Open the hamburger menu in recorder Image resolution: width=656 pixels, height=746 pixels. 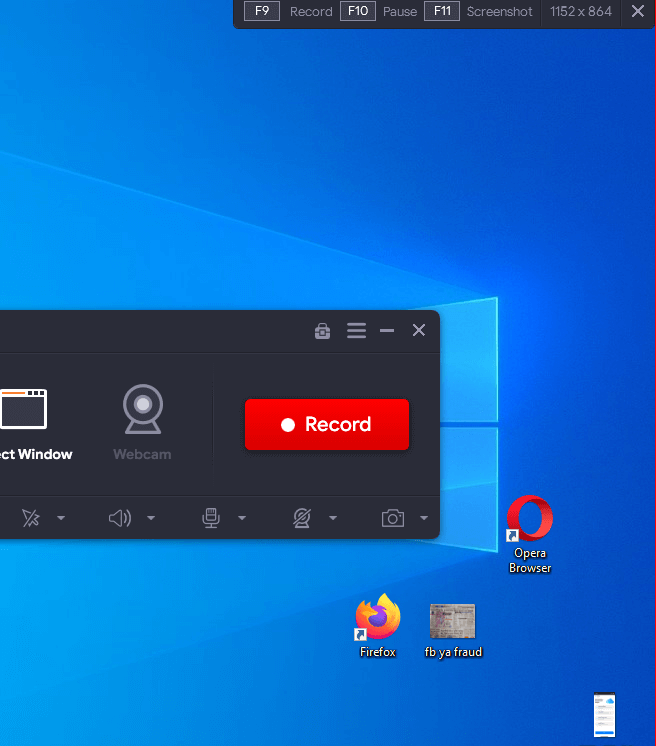356,331
